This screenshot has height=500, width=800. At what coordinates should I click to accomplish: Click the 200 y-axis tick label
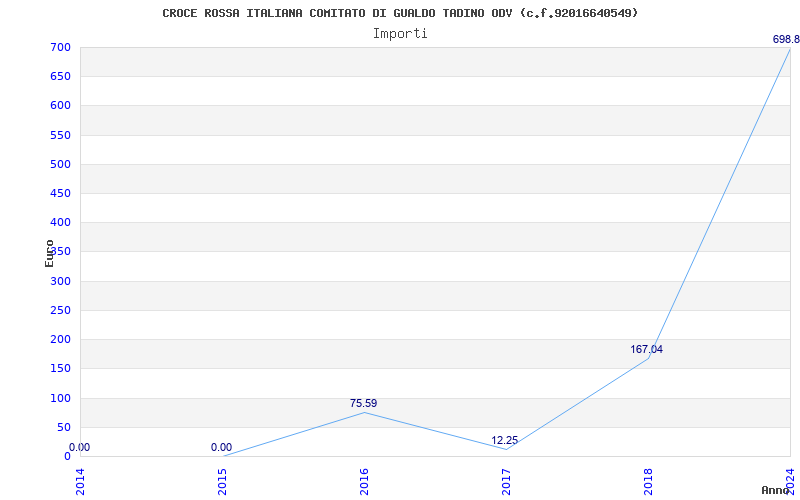60,340
